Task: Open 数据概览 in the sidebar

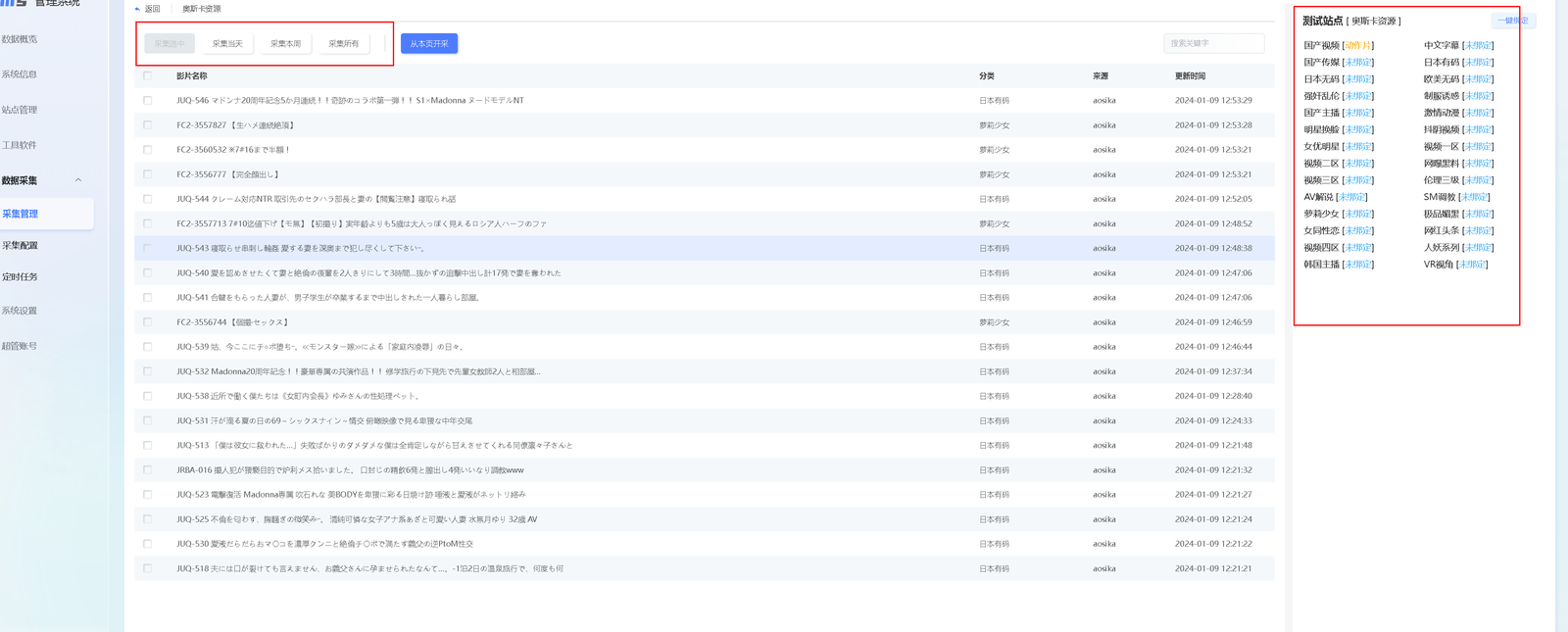Action: click(20, 39)
